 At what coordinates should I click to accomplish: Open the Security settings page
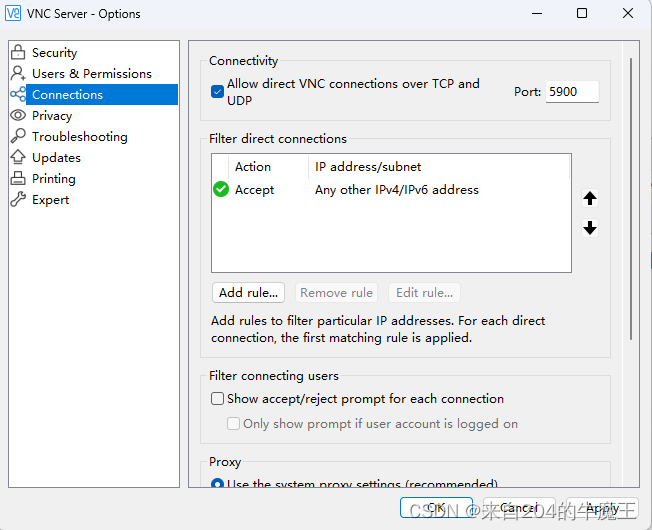click(x=54, y=52)
